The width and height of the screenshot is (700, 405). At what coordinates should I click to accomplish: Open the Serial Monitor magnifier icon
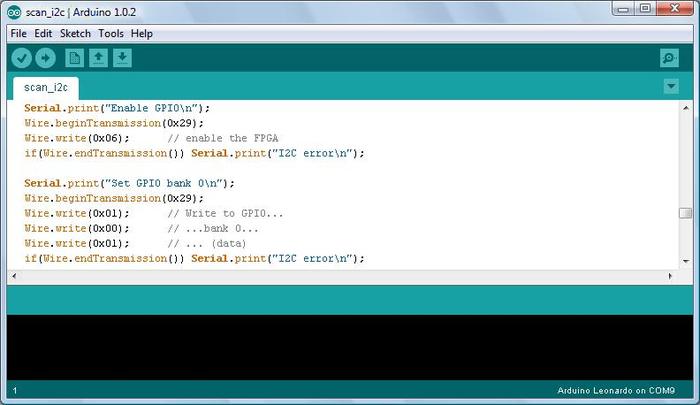[669, 58]
